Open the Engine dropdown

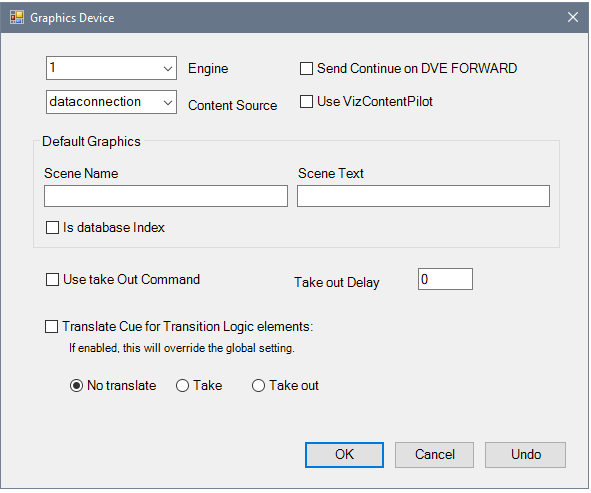pos(111,68)
